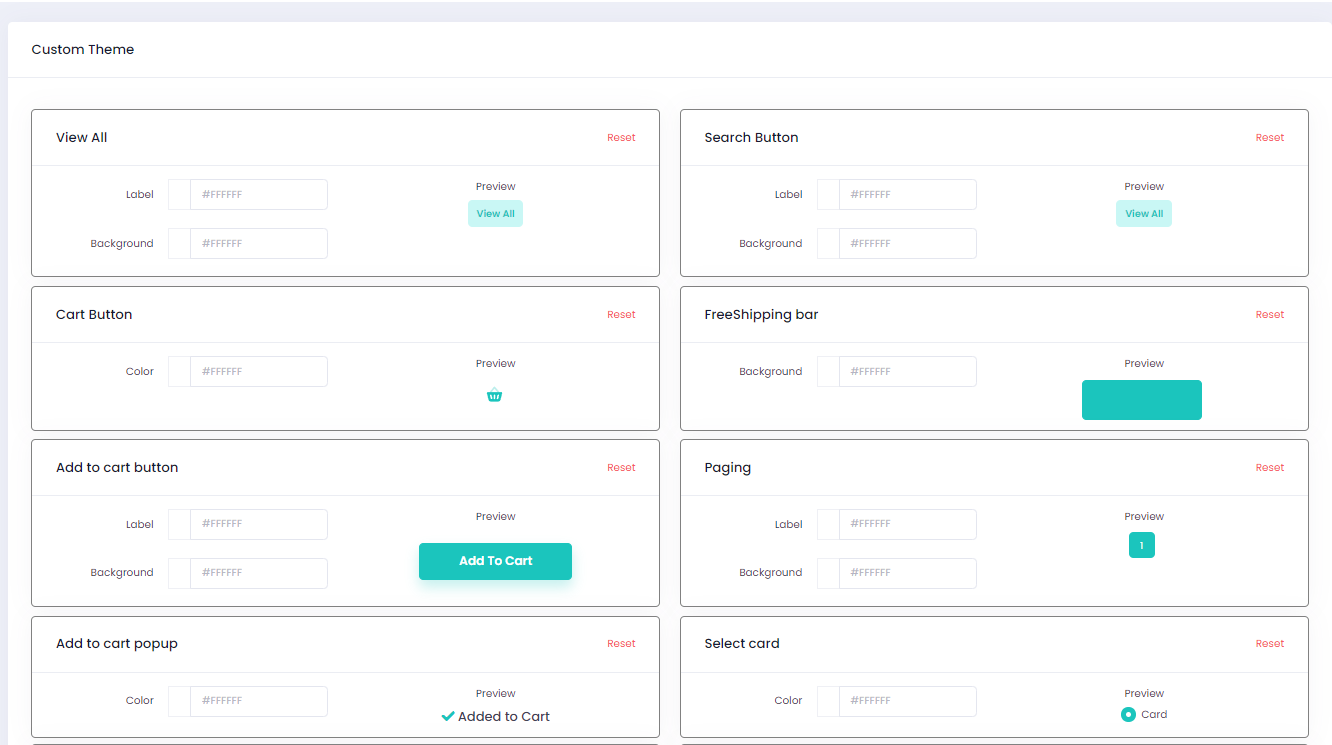Focus Search Button Label hex input
The image size is (1332, 745).
908,195
